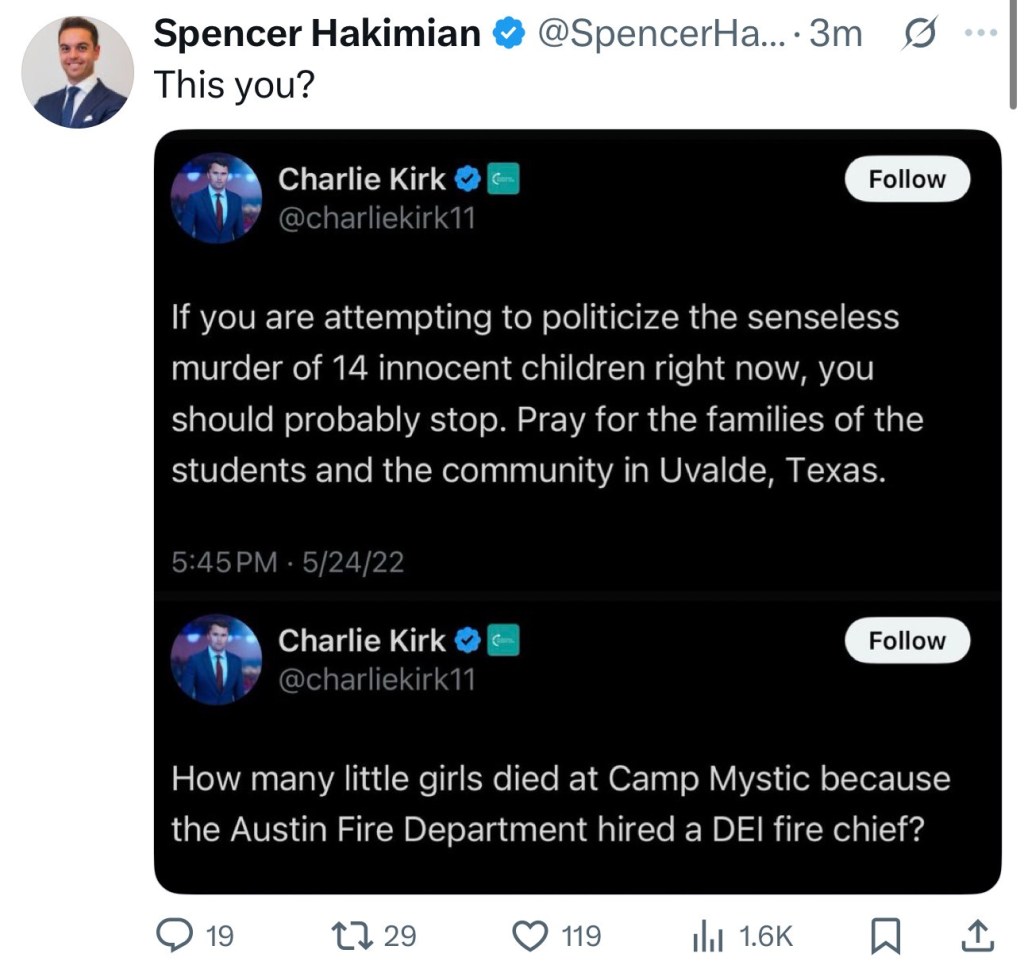Click Spencer Hakimian's blue verified badge
This screenshot has height=969, width=1024.
(508, 35)
